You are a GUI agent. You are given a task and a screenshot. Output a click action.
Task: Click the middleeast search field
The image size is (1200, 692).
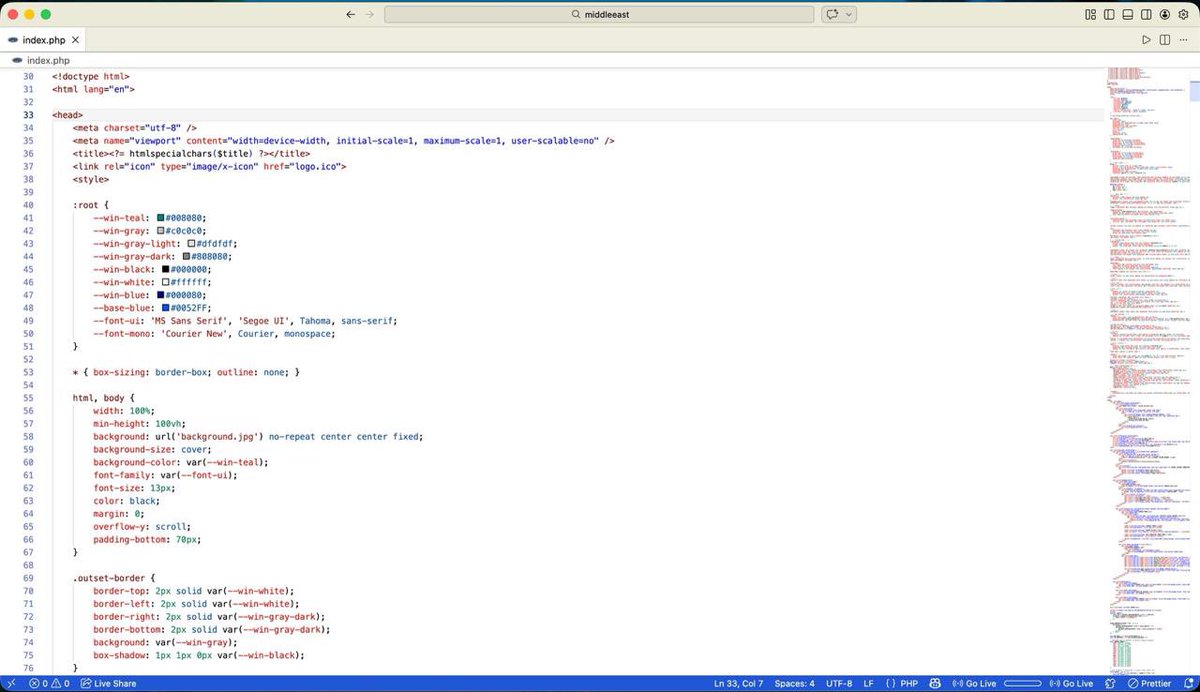pos(599,15)
